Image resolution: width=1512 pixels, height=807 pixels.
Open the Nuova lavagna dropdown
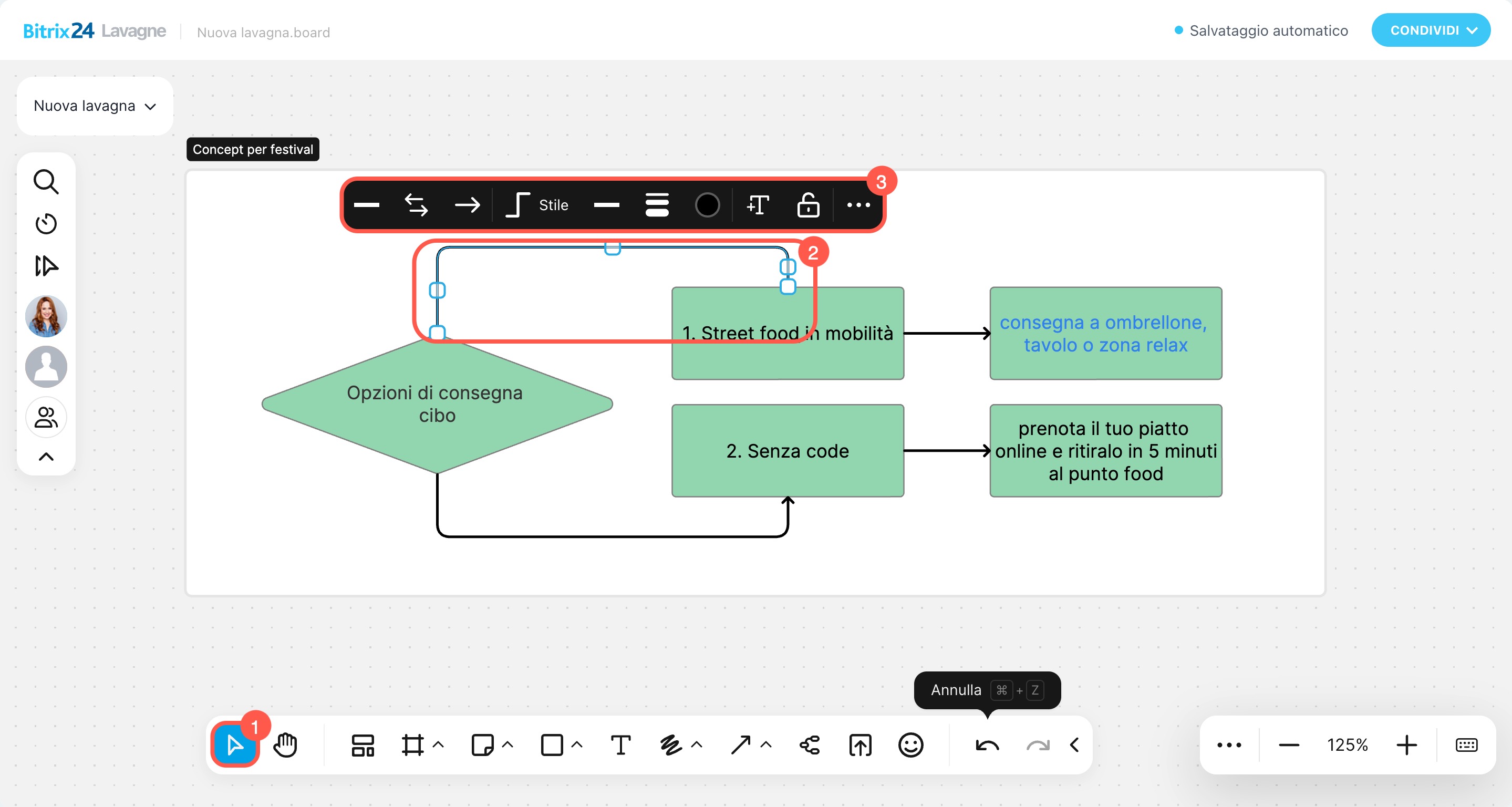95,106
